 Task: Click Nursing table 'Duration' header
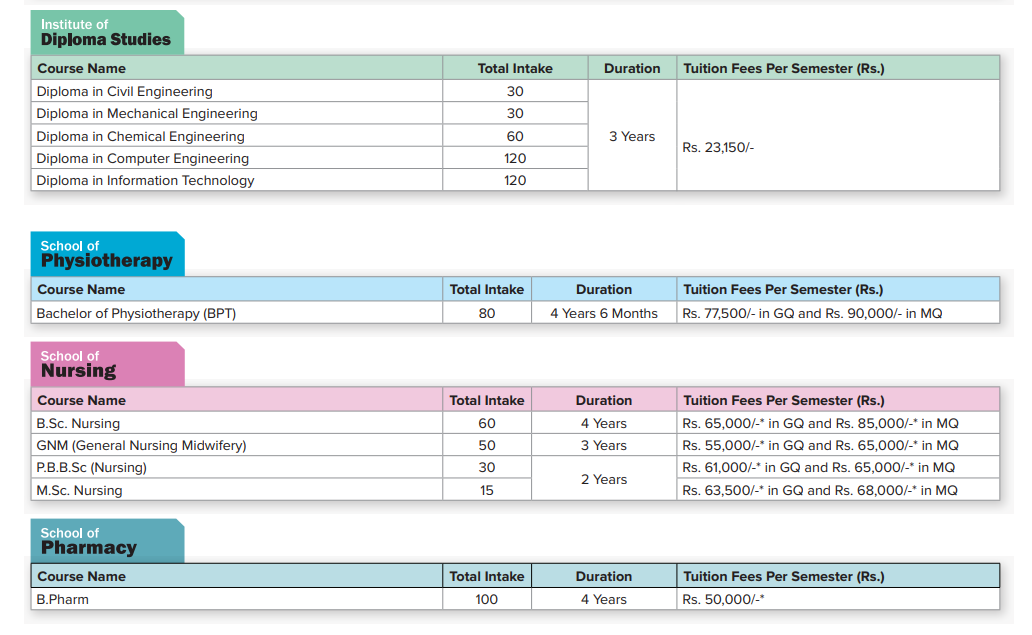[x=604, y=400]
